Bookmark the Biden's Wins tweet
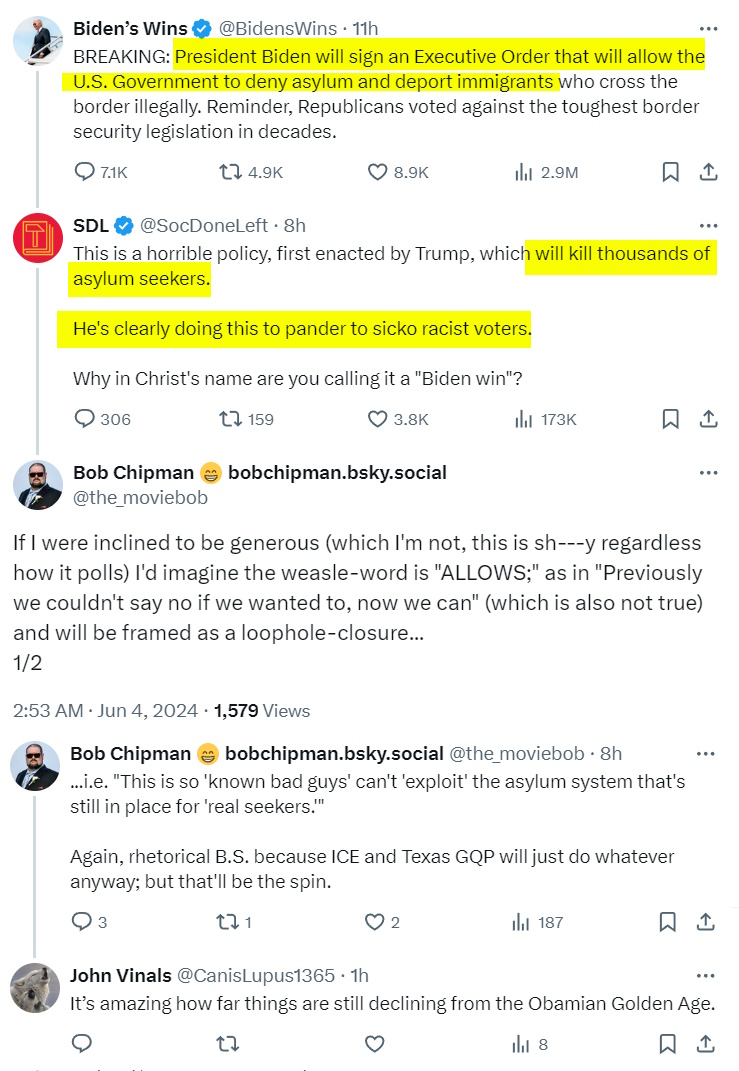 click(x=671, y=172)
